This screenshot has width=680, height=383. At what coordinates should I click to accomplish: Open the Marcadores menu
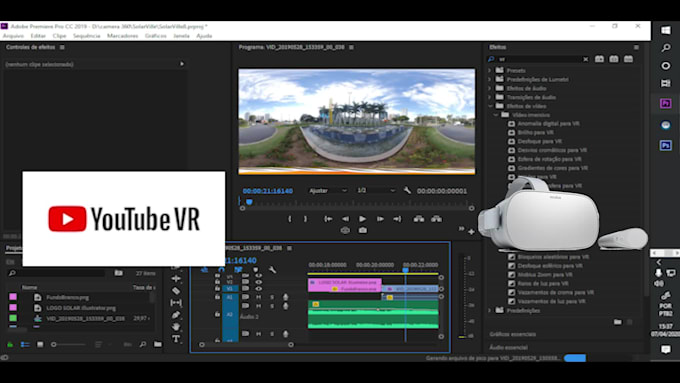[x=123, y=36]
